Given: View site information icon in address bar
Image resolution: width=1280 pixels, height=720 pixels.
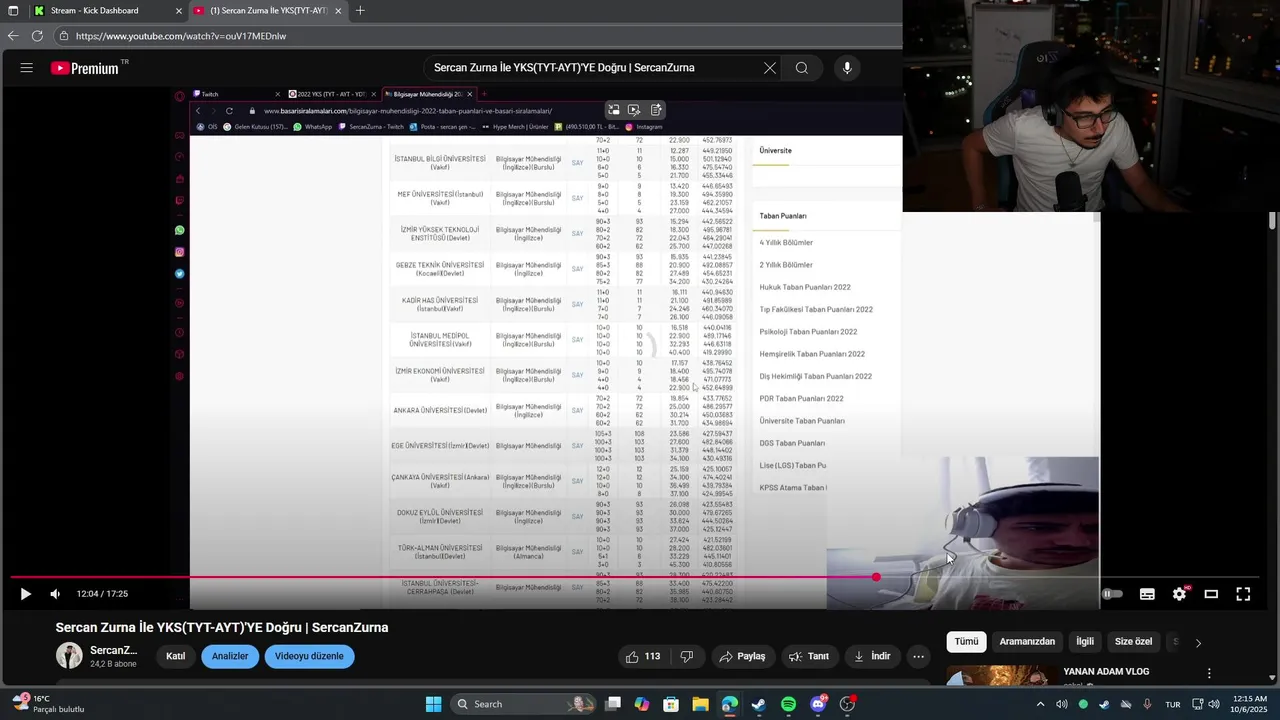Looking at the screenshot, I should tap(63, 36).
